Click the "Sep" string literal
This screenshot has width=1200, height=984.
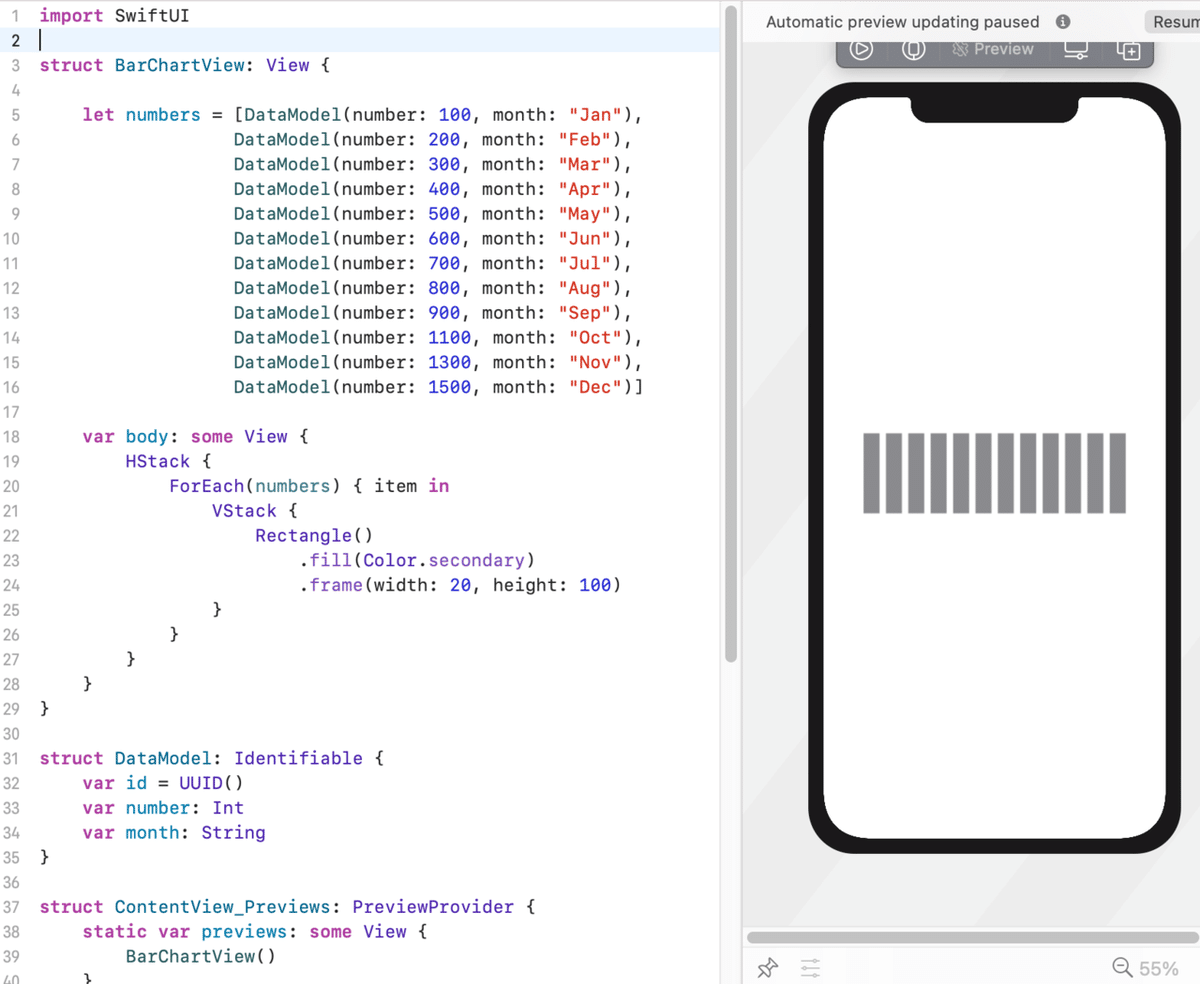coord(585,313)
